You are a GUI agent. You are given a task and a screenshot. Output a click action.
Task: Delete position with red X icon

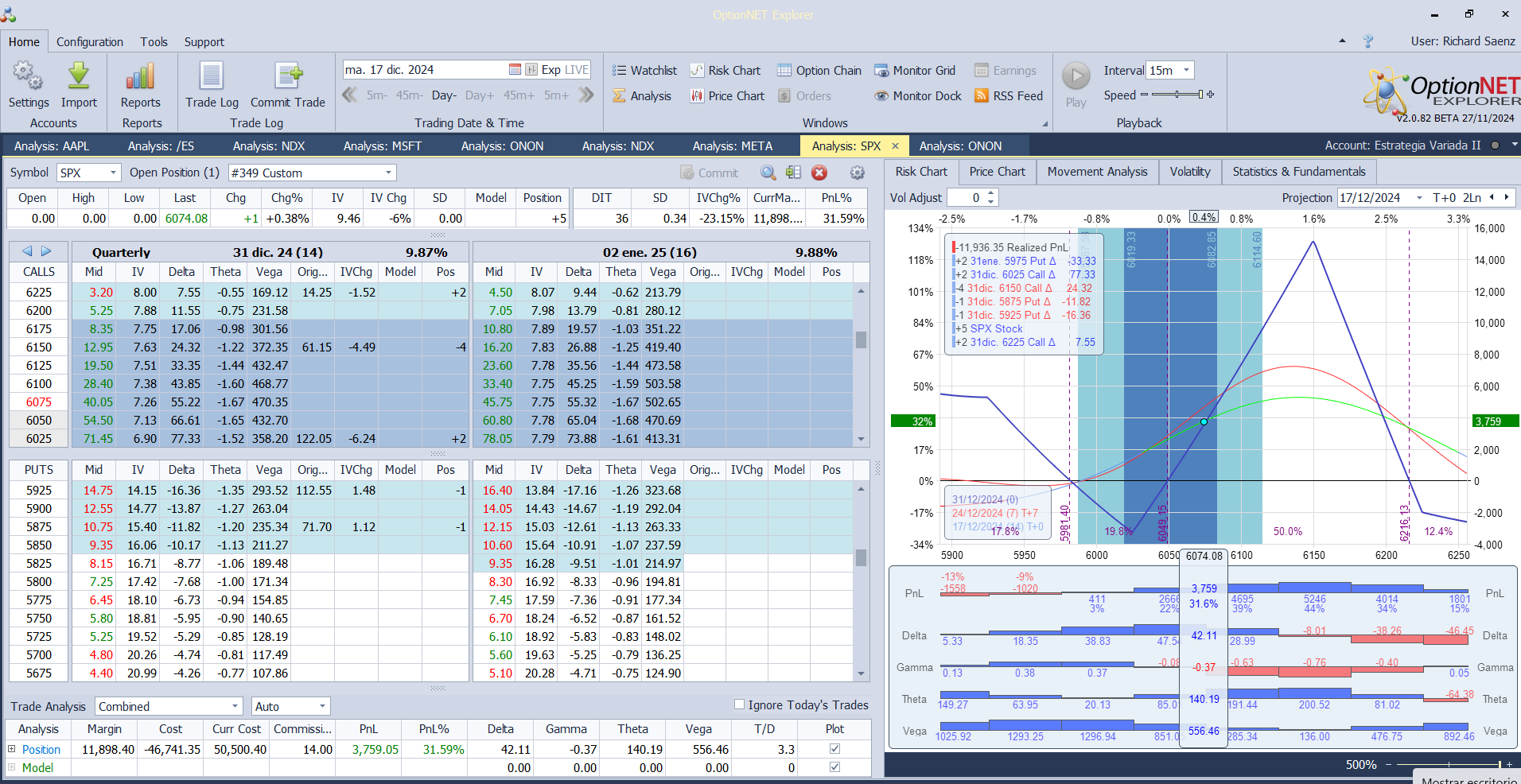tap(819, 173)
